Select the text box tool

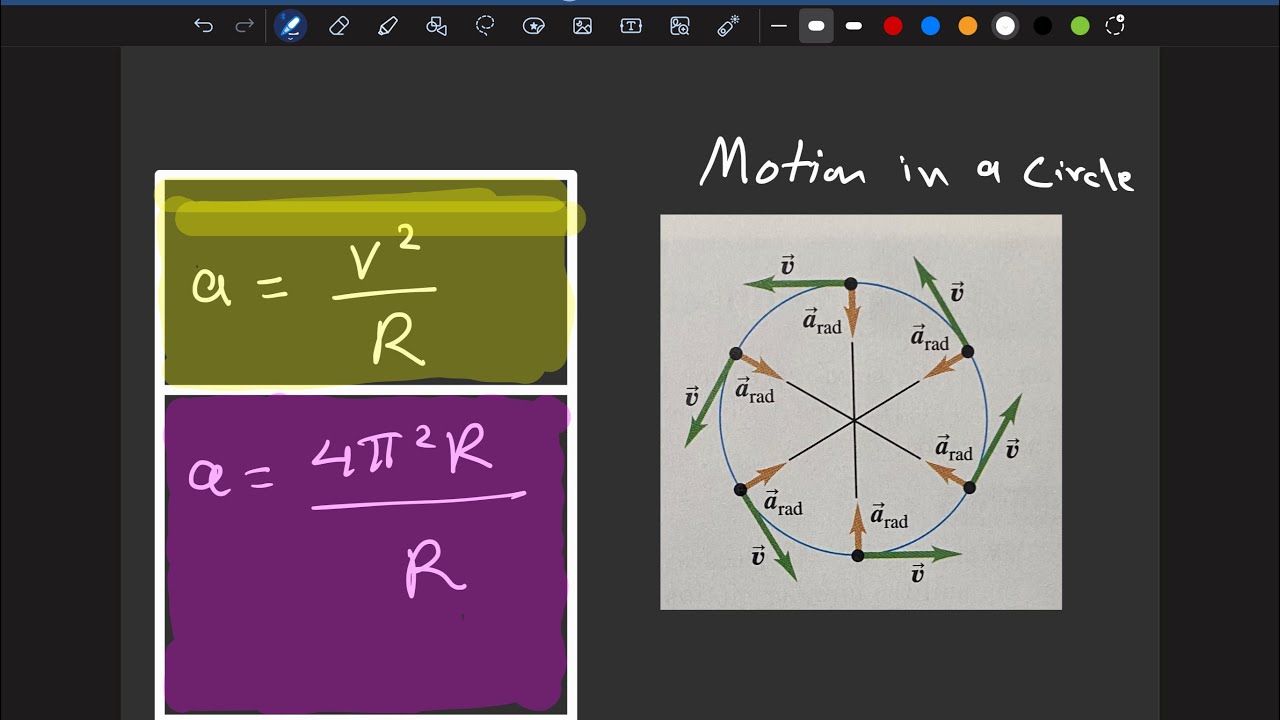coord(631,26)
